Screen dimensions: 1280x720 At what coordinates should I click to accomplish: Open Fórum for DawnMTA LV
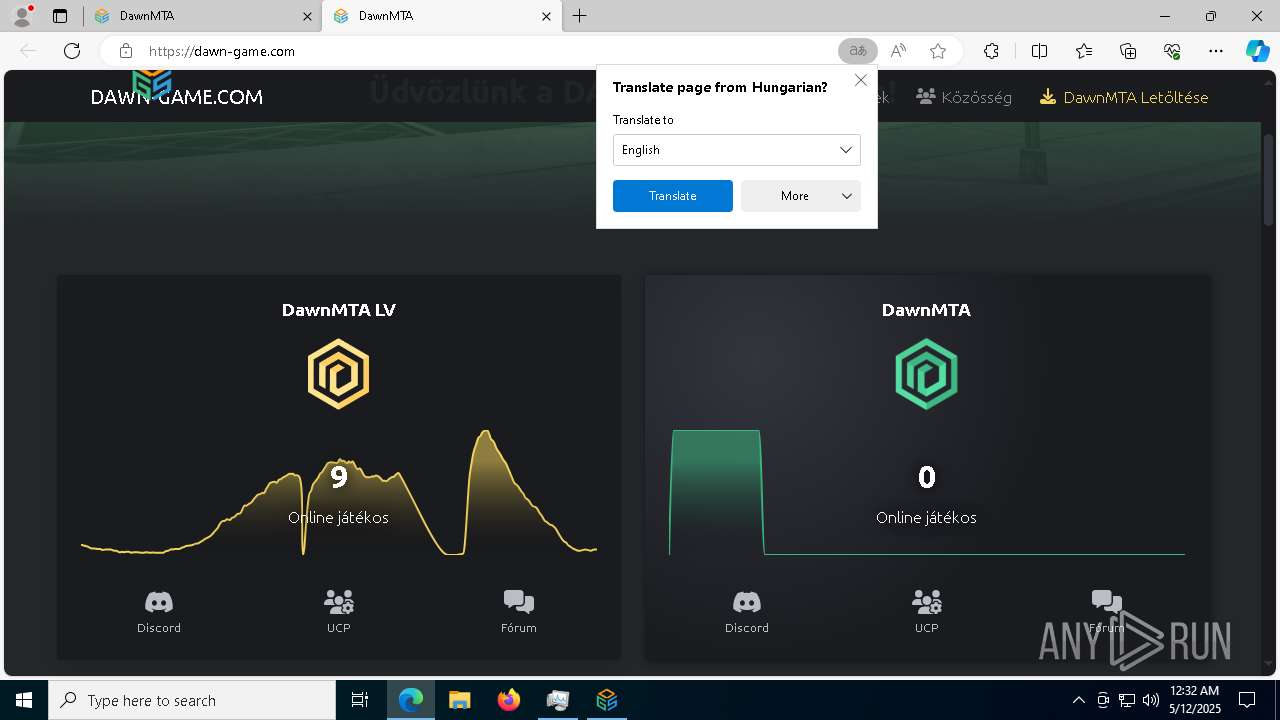[519, 611]
